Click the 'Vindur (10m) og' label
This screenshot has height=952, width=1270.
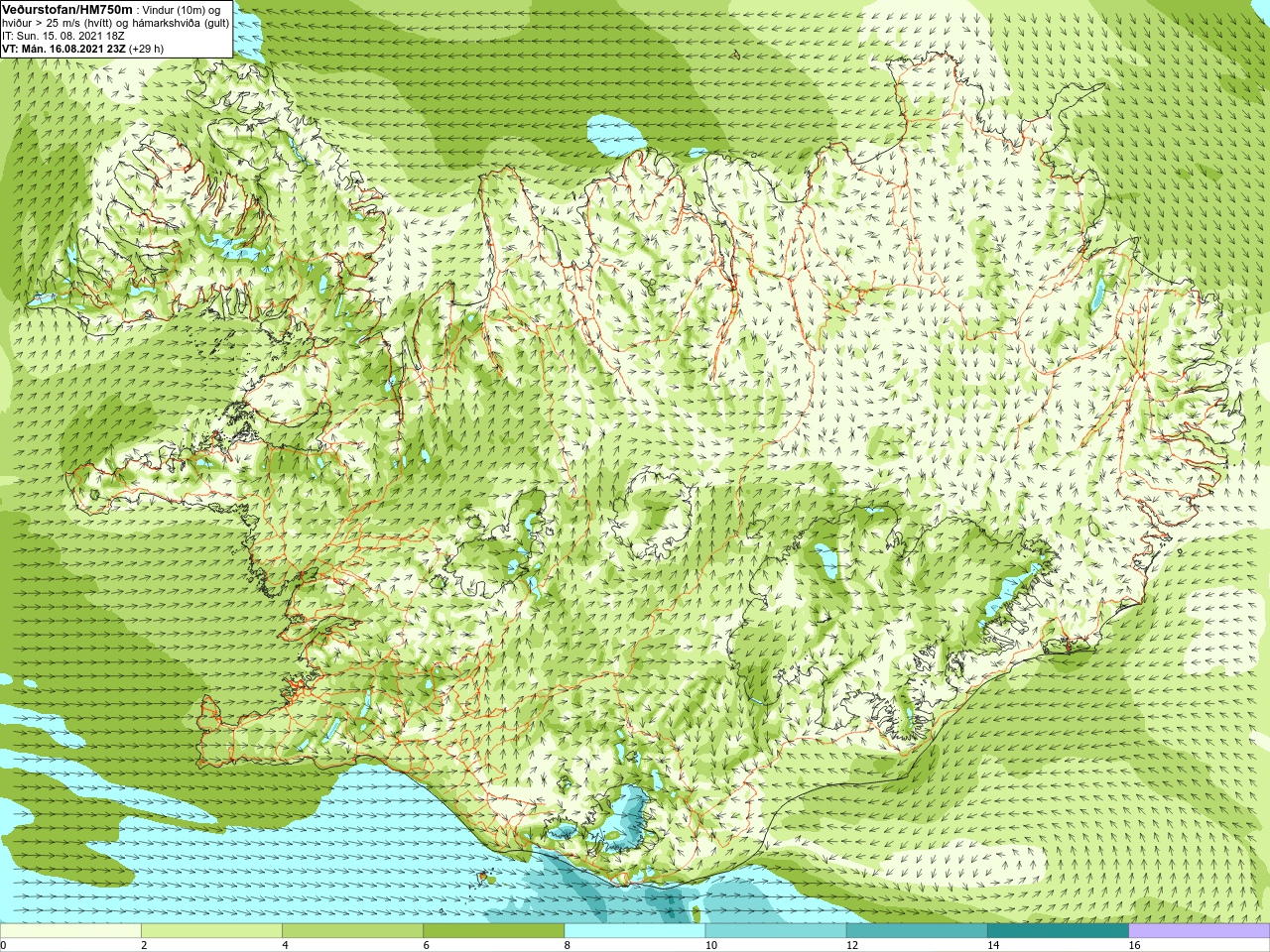coord(182,10)
